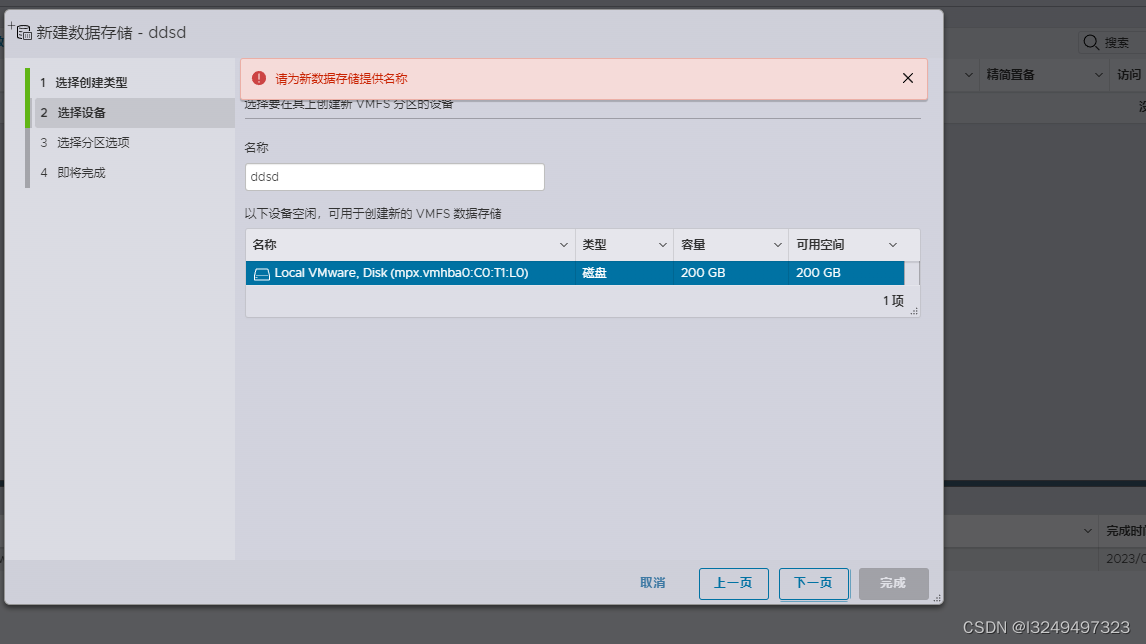Select the Local VMware, Disk row

click(574, 273)
